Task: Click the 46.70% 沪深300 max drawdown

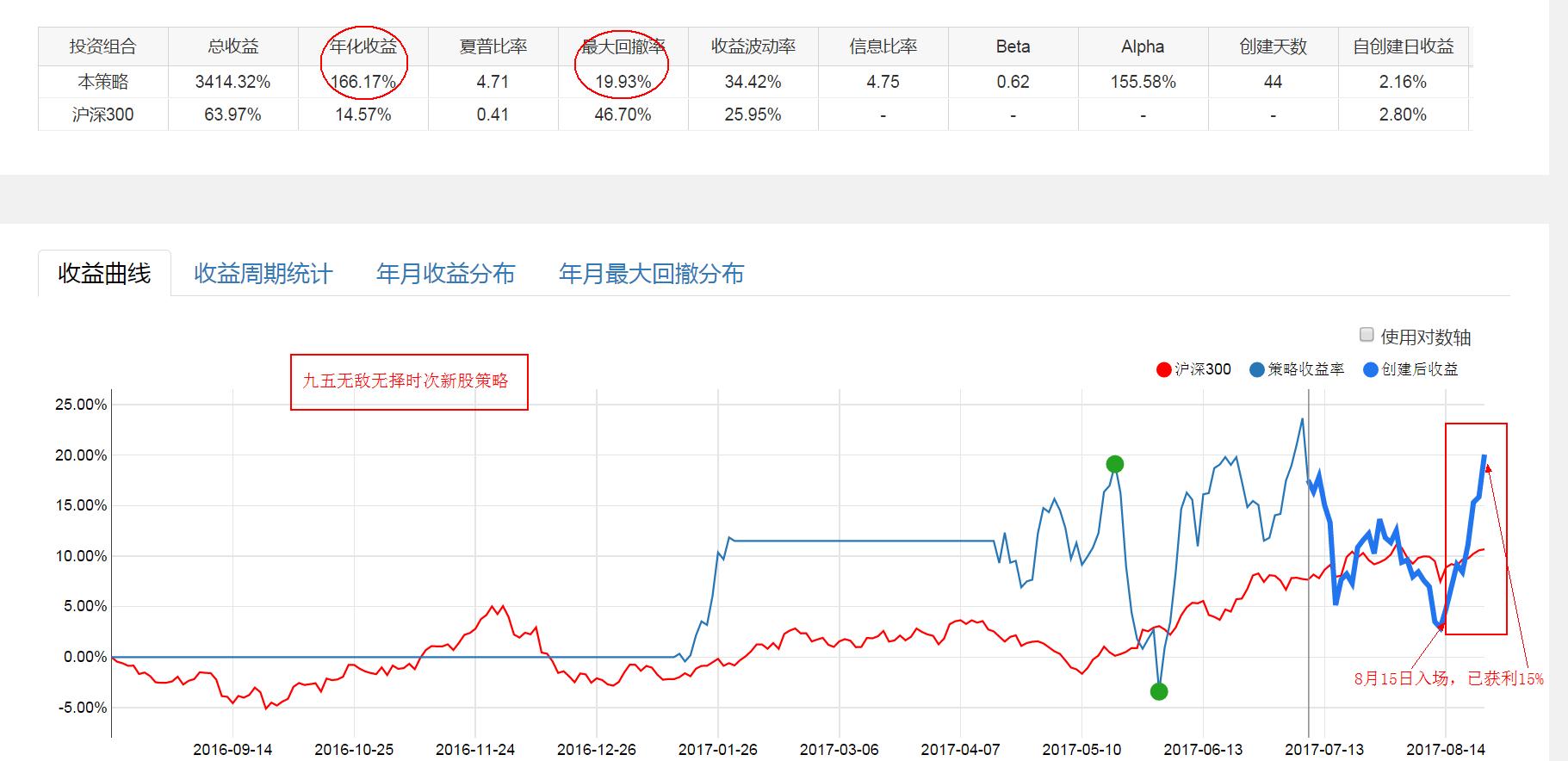Action: tap(623, 114)
